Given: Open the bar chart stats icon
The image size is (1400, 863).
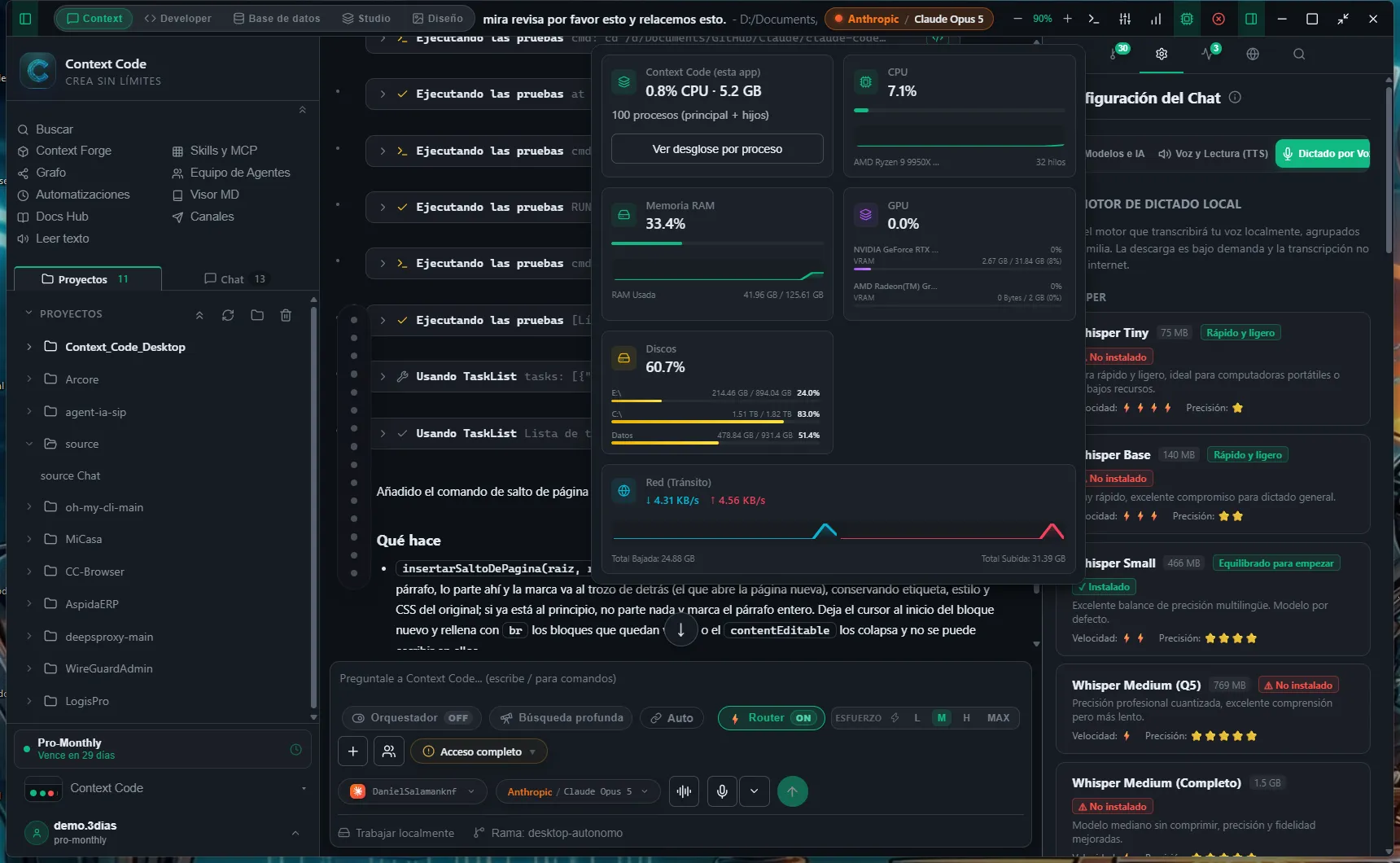Looking at the screenshot, I should point(1156,18).
